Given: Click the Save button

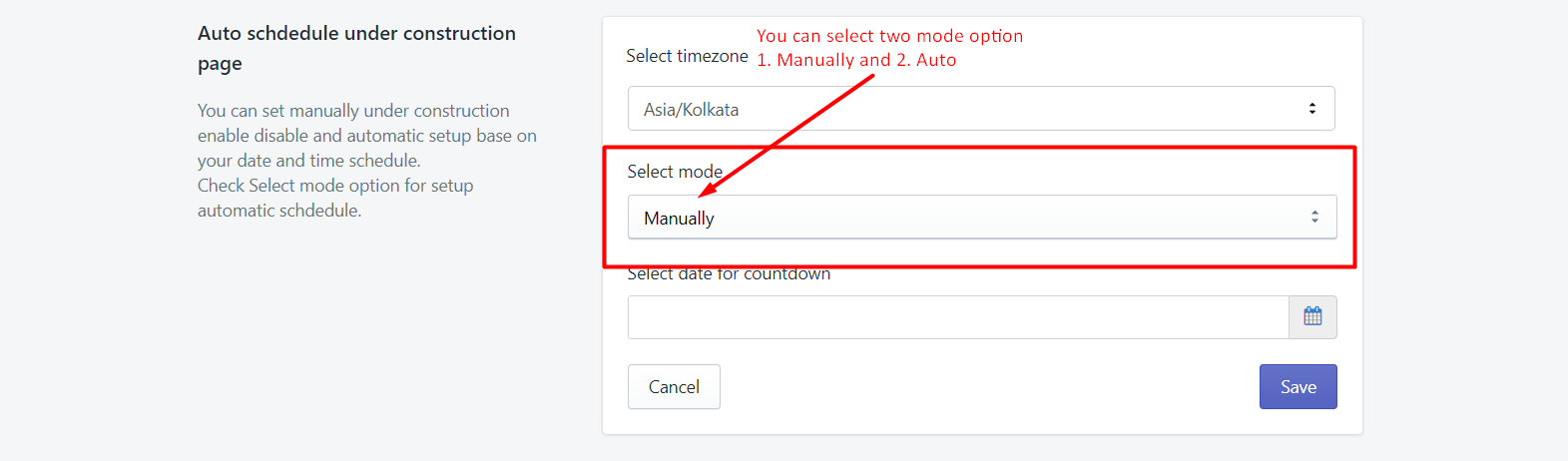Looking at the screenshot, I should pyautogui.click(x=1298, y=386).
